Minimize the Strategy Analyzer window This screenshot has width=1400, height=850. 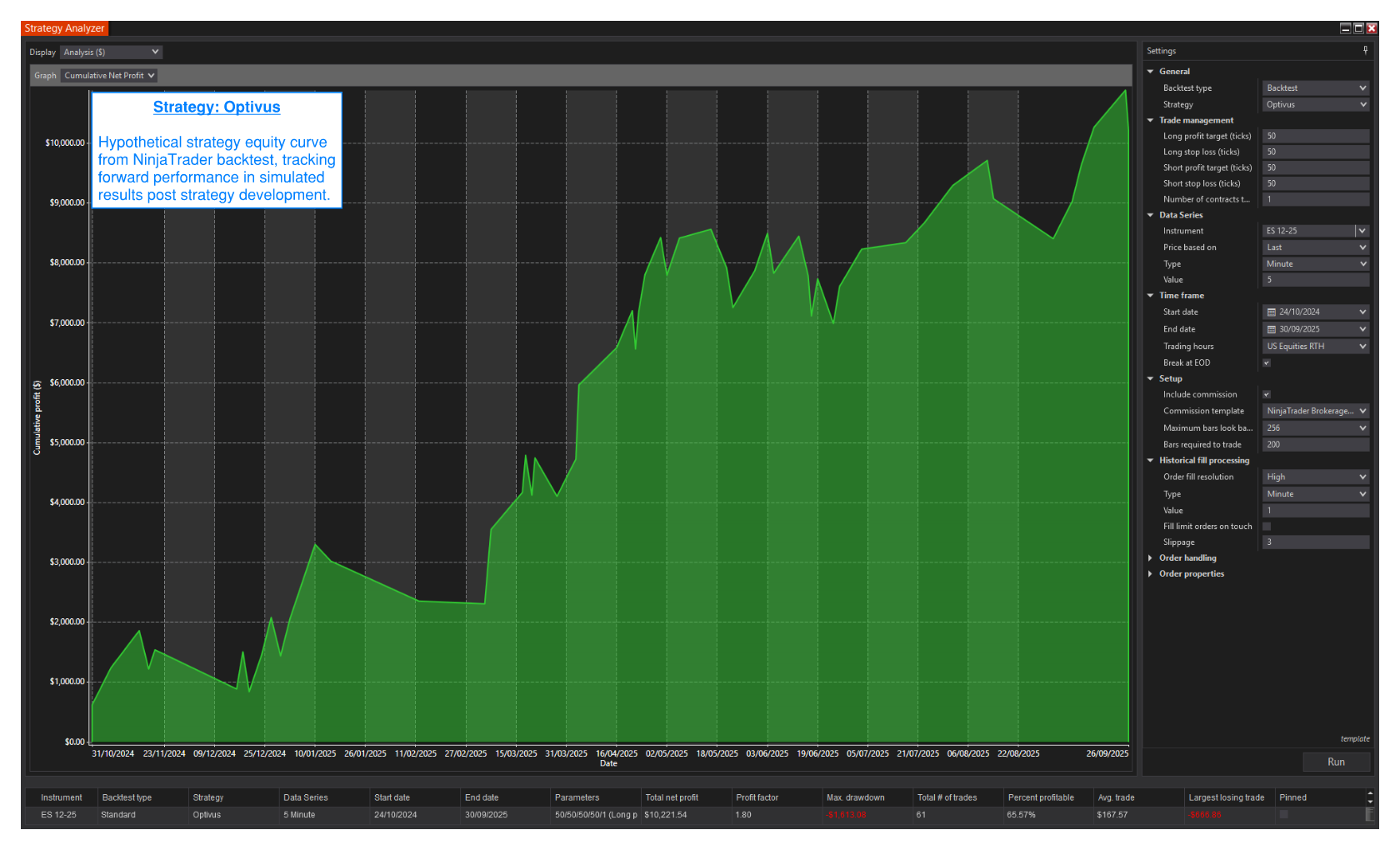pos(1345,28)
